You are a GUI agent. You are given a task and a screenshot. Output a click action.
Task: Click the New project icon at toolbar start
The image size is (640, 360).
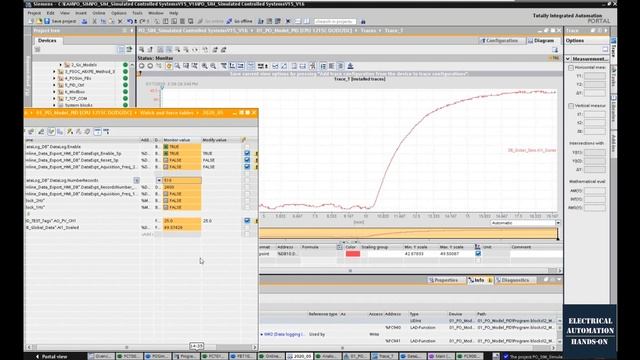[31, 21]
